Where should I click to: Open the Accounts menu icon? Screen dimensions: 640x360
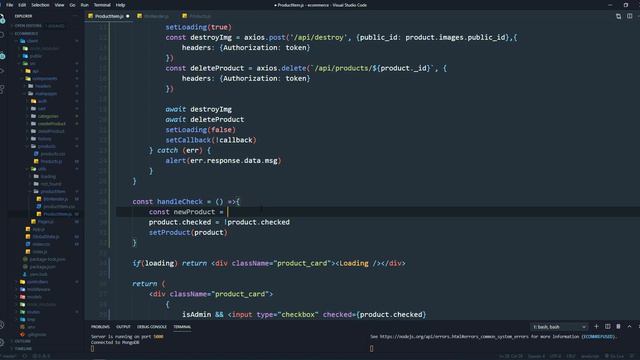coord(2,325)
